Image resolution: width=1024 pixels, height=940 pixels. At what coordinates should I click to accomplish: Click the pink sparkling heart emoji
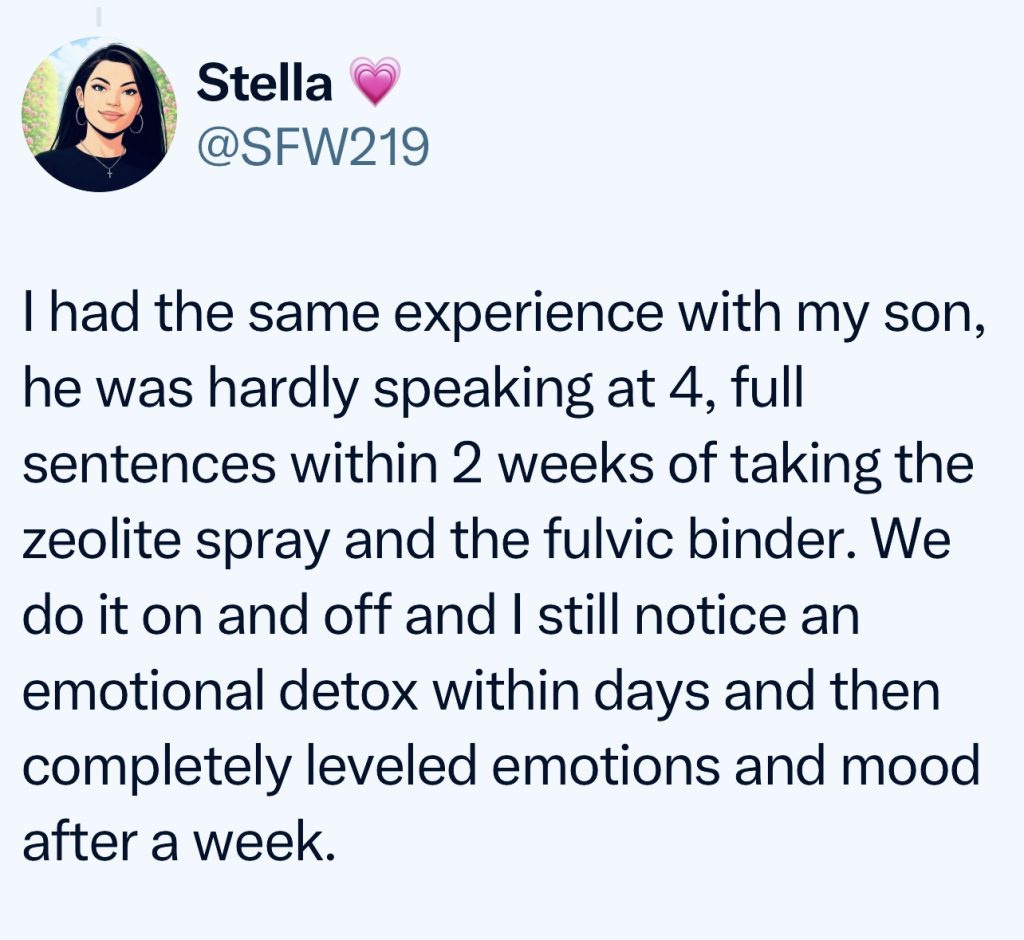tap(375, 81)
